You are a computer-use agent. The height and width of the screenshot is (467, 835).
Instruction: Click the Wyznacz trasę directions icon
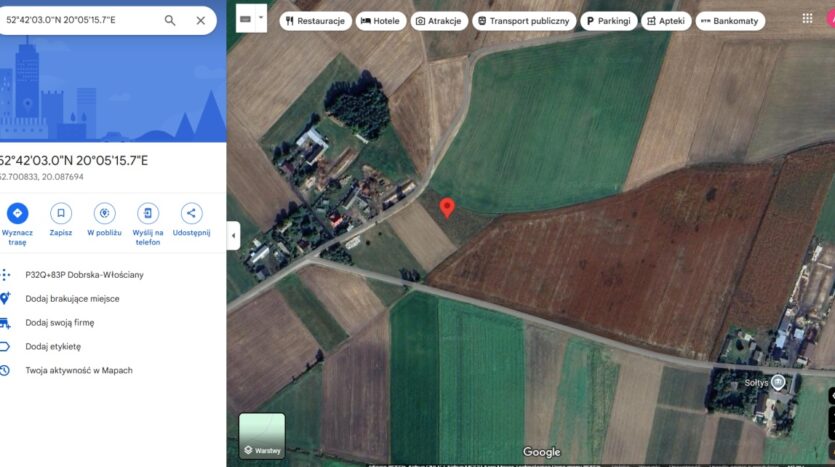(x=18, y=214)
